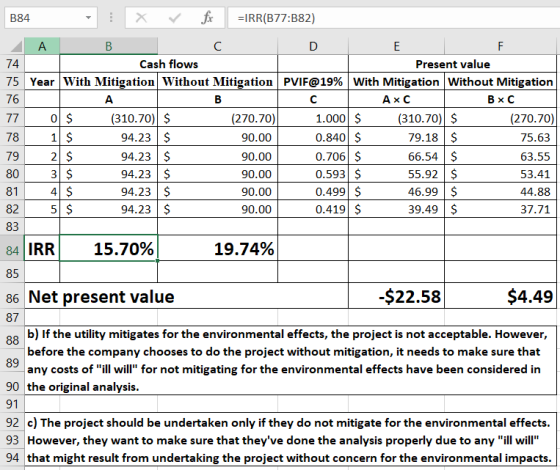
Task: Select the 90.00 cell in row 82
Action: (218, 209)
